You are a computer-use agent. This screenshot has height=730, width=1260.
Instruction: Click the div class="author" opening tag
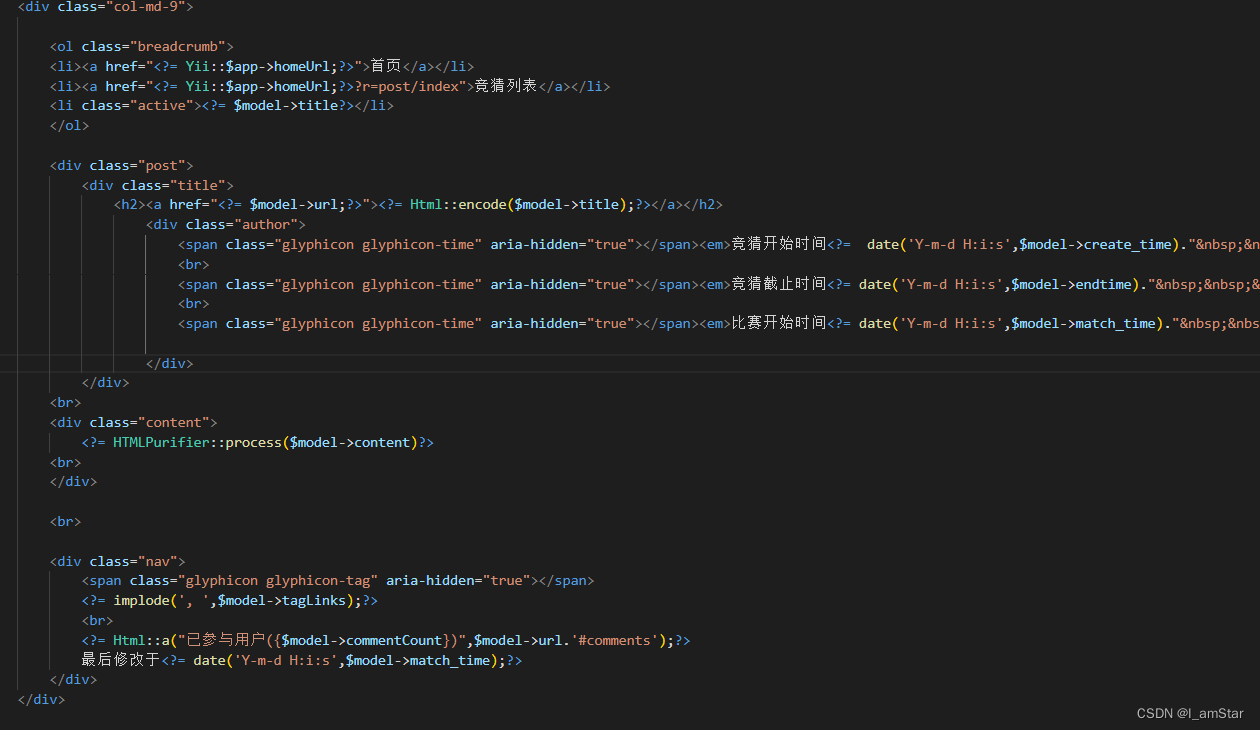coord(226,224)
